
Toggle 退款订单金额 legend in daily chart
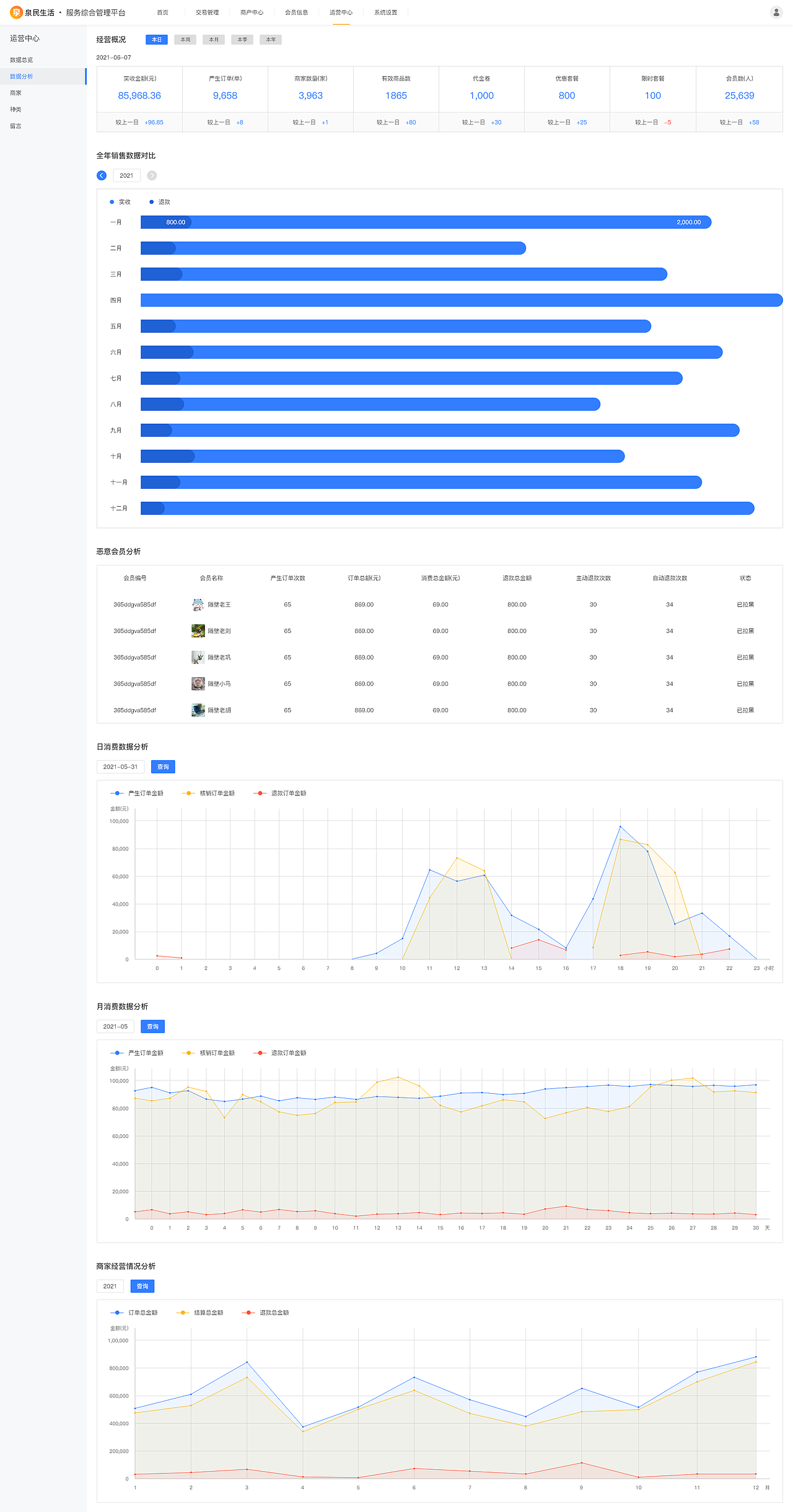coord(280,793)
